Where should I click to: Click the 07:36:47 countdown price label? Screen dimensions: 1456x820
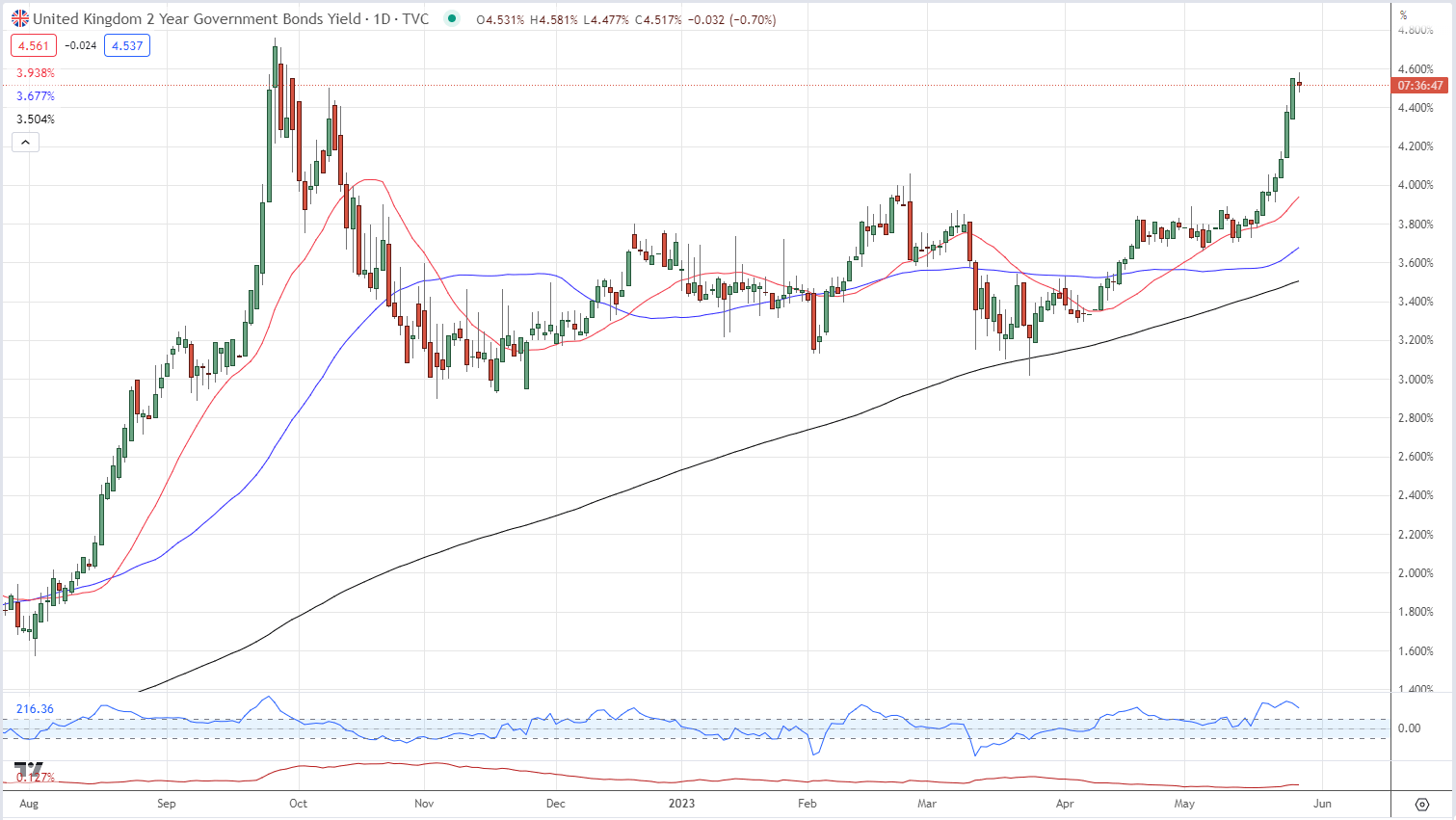coord(1421,86)
